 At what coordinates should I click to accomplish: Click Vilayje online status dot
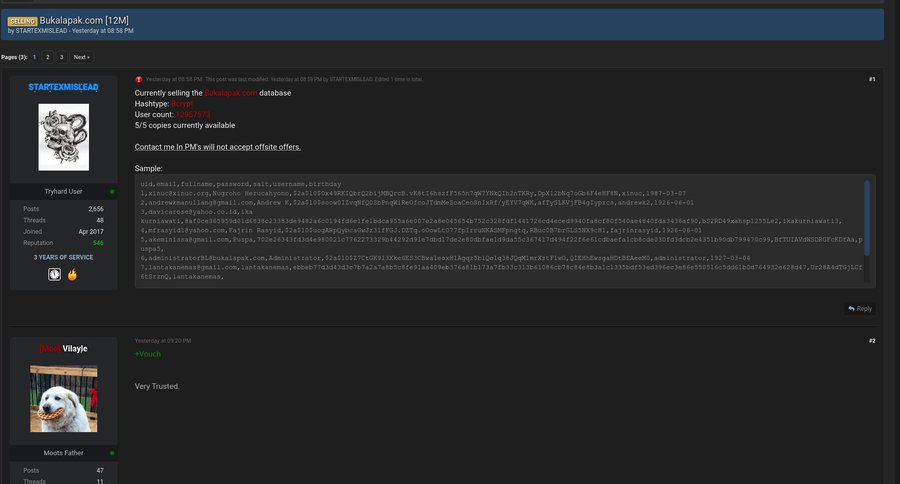pyautogui.click(x=112, y=453)
